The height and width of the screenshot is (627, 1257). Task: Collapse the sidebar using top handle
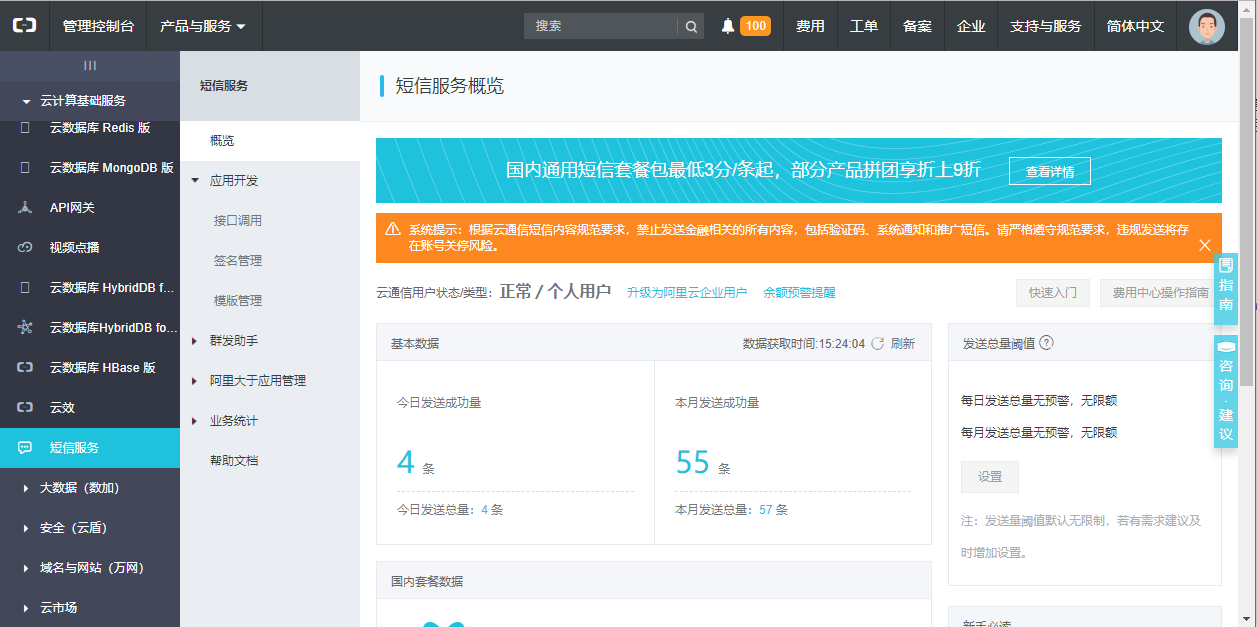[90, 65]
